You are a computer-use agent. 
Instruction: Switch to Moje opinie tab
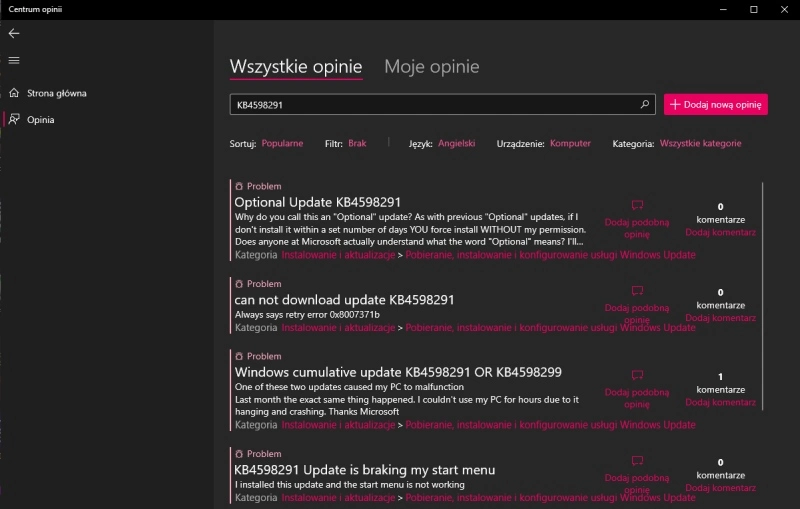432,66
